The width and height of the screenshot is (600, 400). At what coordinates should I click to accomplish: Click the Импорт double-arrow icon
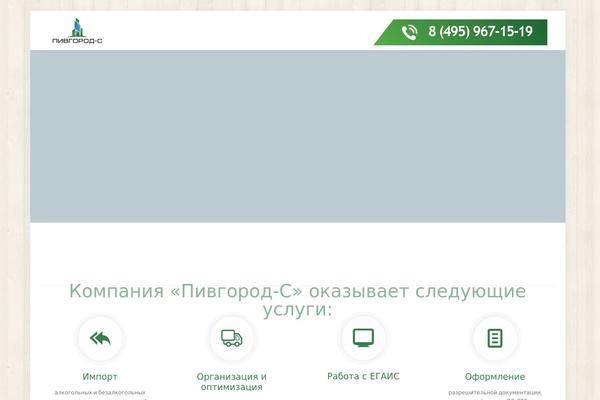pos(100,338)
